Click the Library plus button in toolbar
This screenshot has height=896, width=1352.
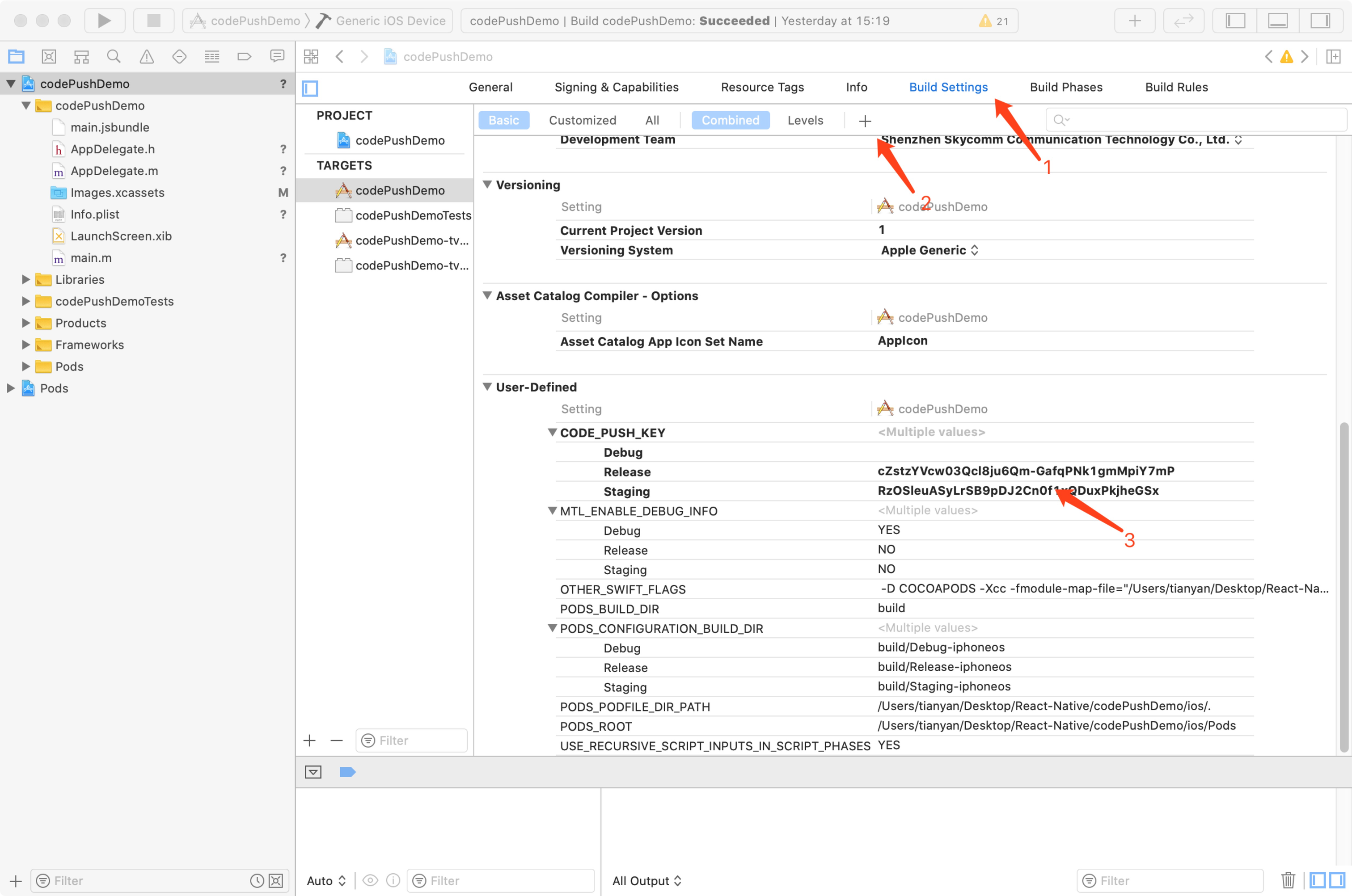click(1134, 21)
